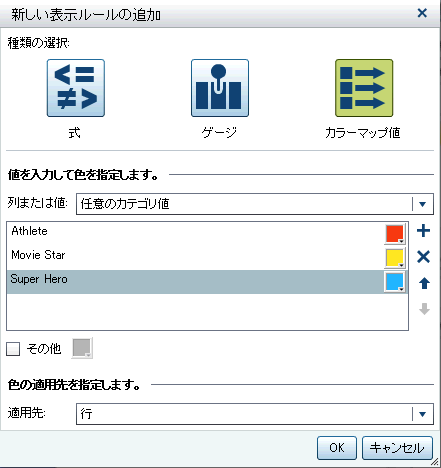Enable the その他 checkbox

pos(13,349)
